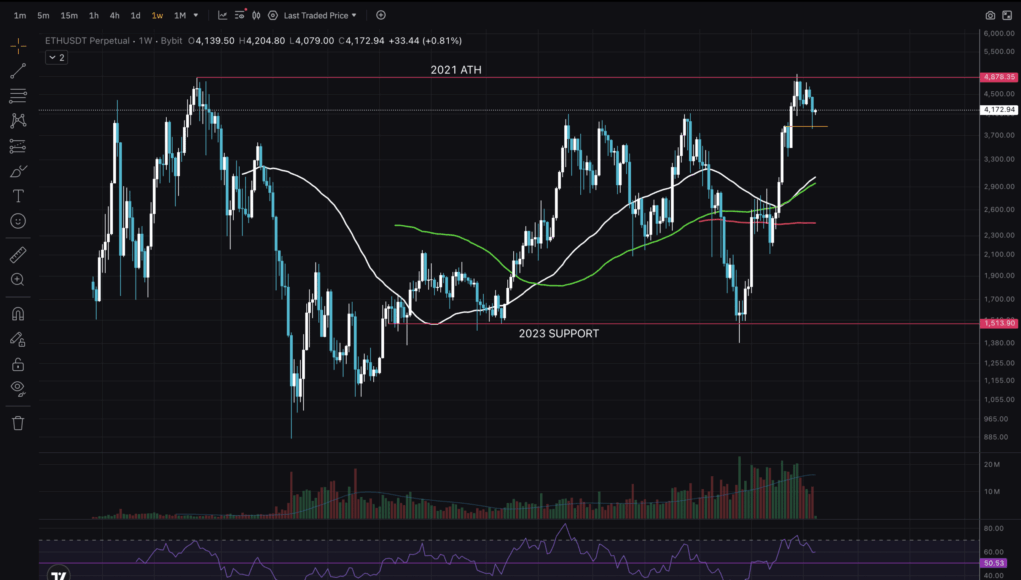Choose the ruler measure tool
1021x580 pixels.
(x=18, y=256)
